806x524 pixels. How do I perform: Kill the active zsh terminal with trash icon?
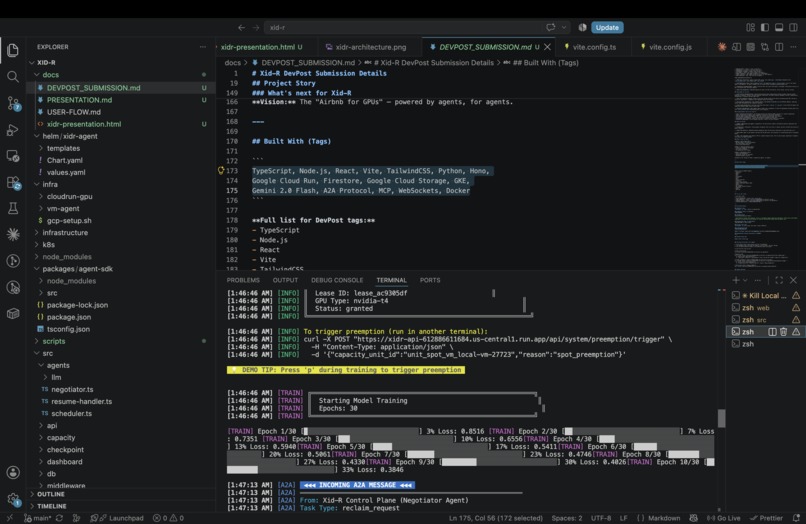tap(783, 332)
